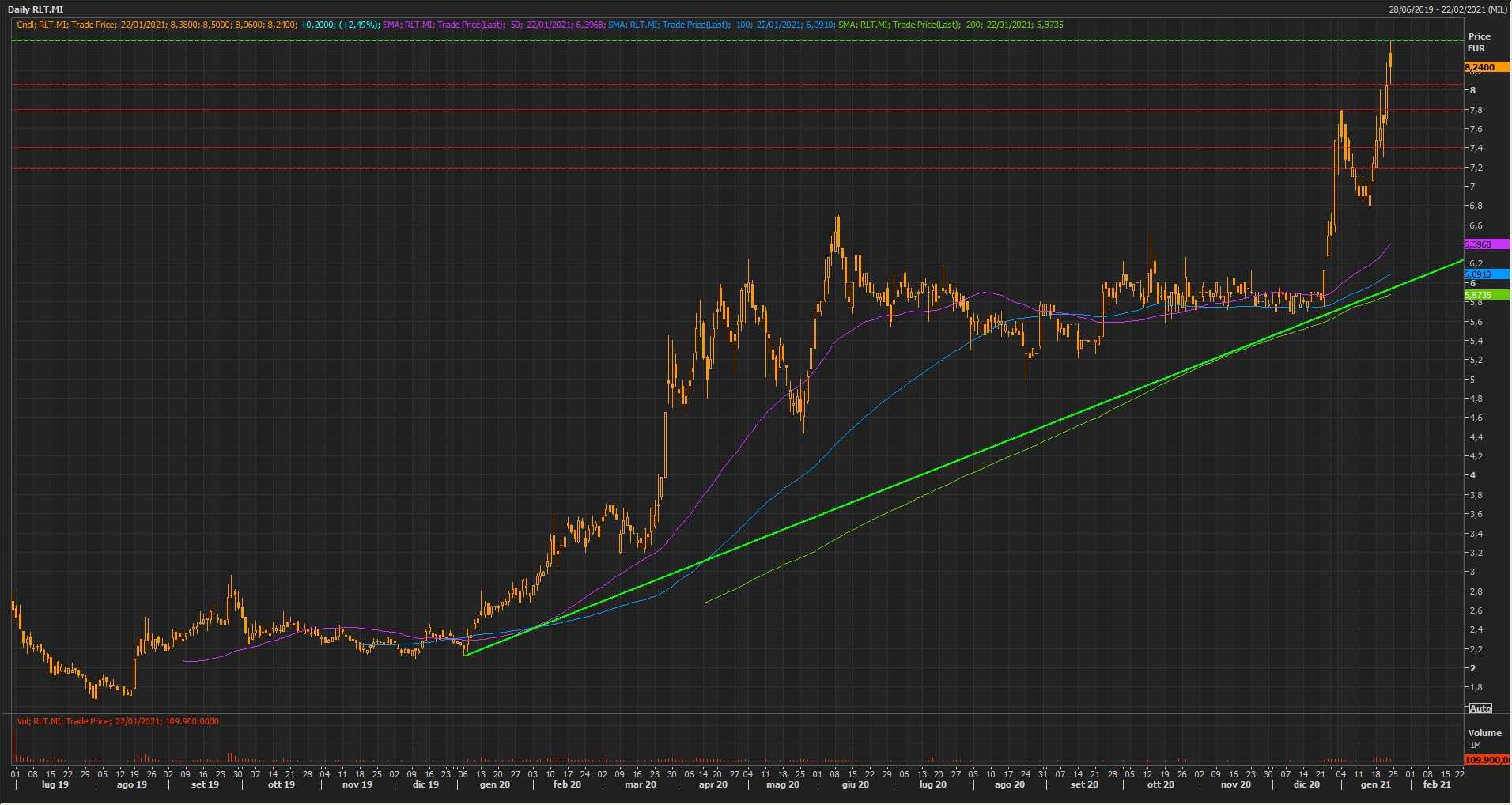Click the "Price EUR" axis heading
1512x805 pixels.
(x=1479, y=42)
